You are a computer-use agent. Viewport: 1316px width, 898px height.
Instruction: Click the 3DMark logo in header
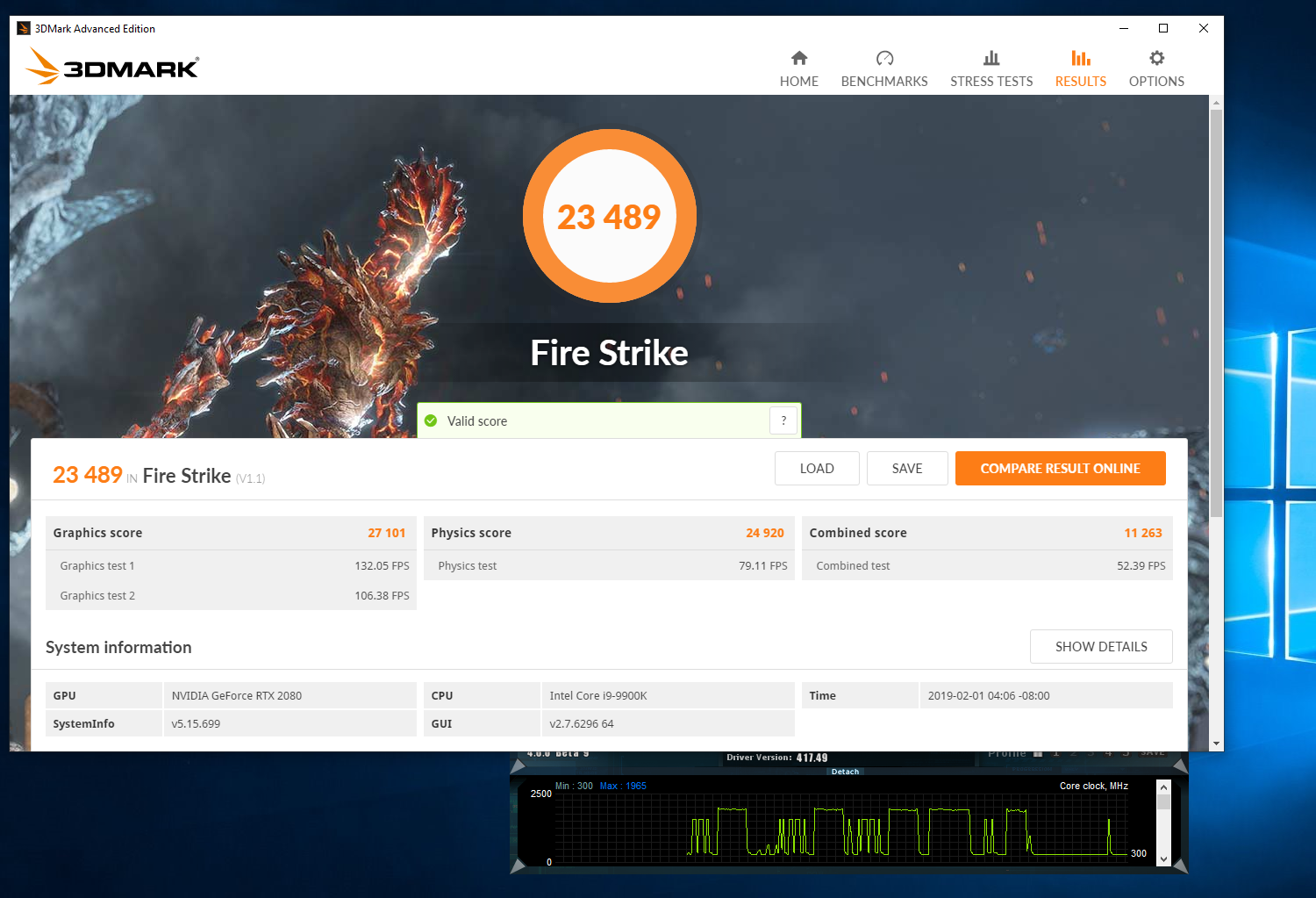(112, 67)
